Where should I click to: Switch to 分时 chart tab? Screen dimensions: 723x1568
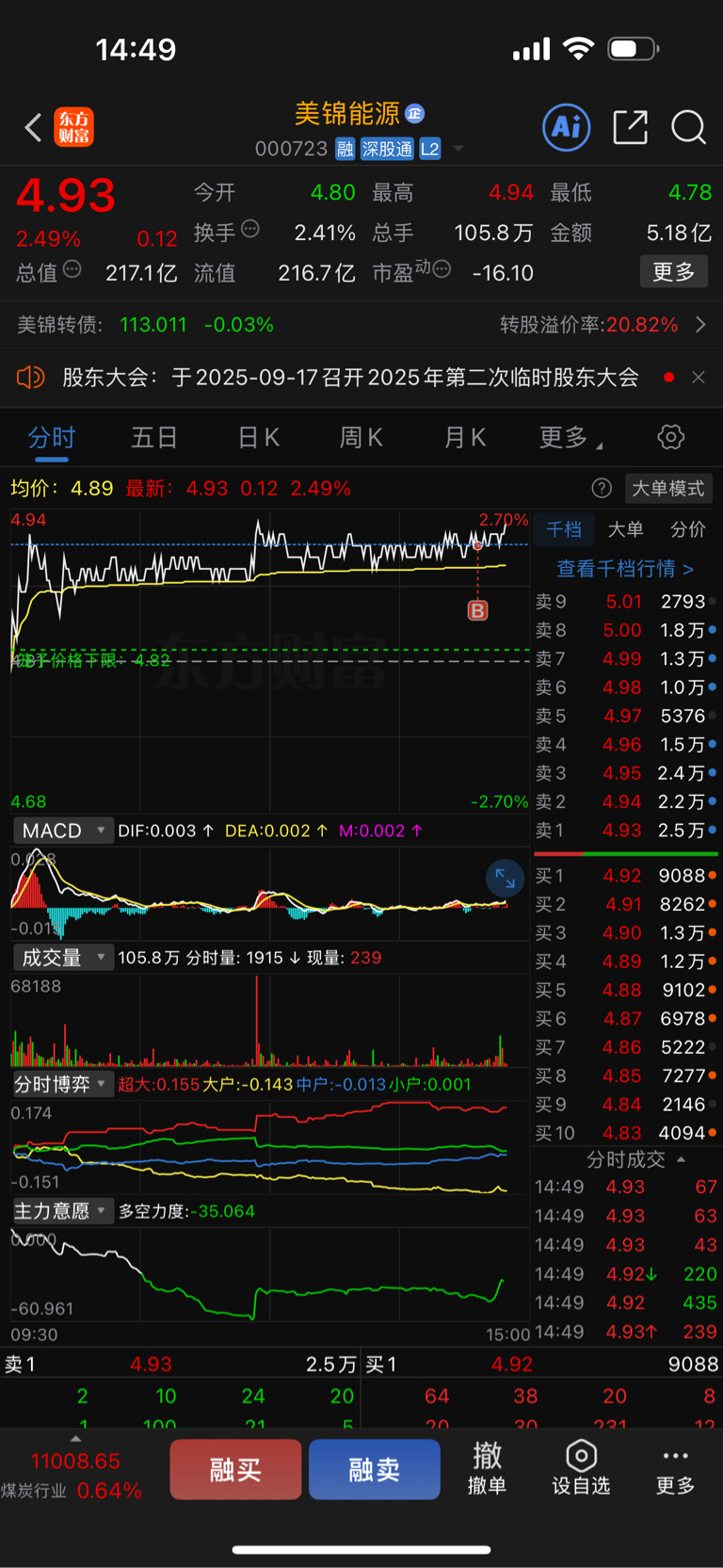[52, 438]
